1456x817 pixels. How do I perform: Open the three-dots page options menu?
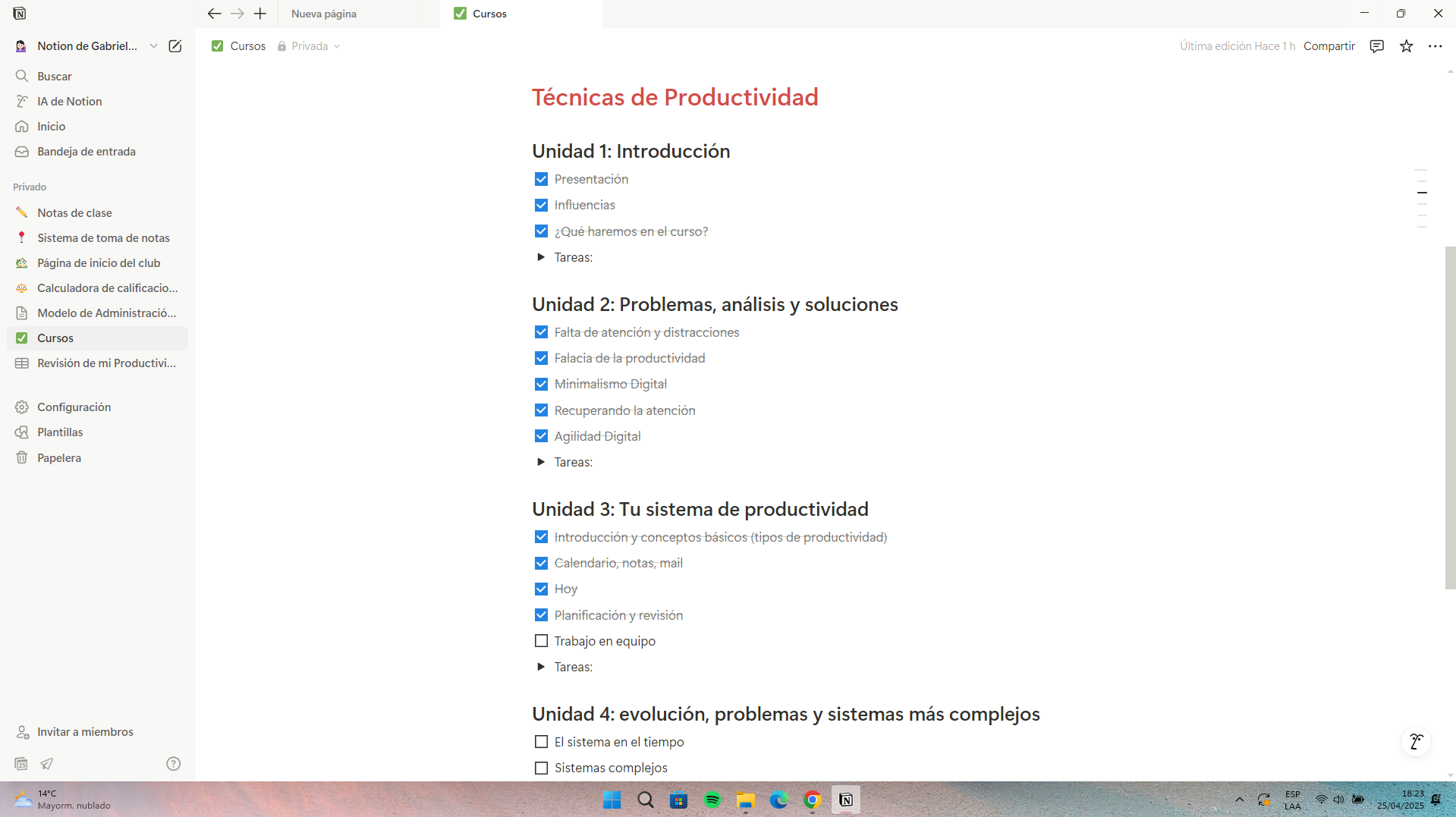coord(1435,46)
